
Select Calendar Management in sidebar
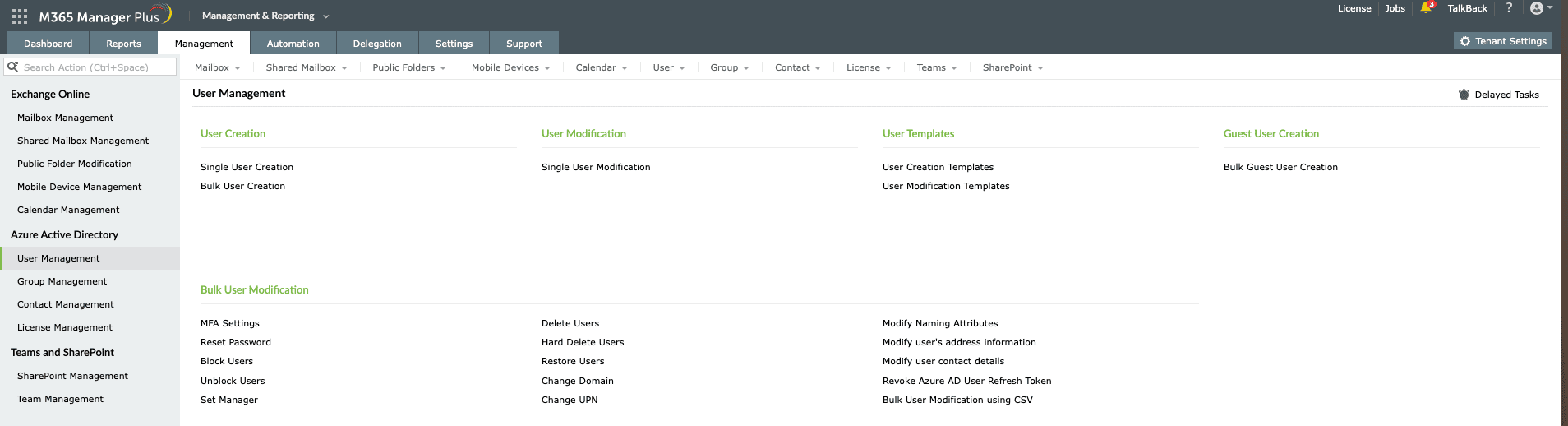coord(68,210)
